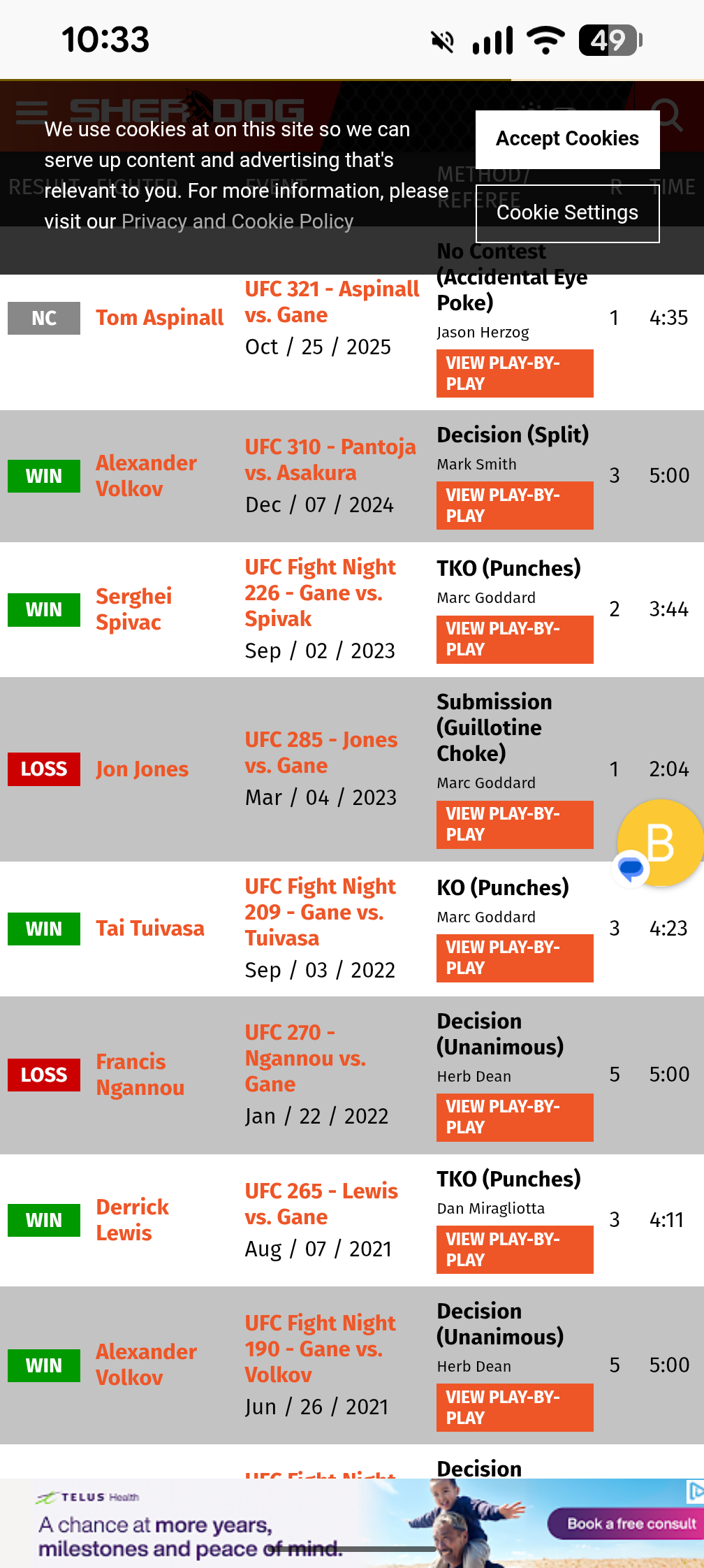
Task: Open the hamburger menu icon
Action: 31,111
